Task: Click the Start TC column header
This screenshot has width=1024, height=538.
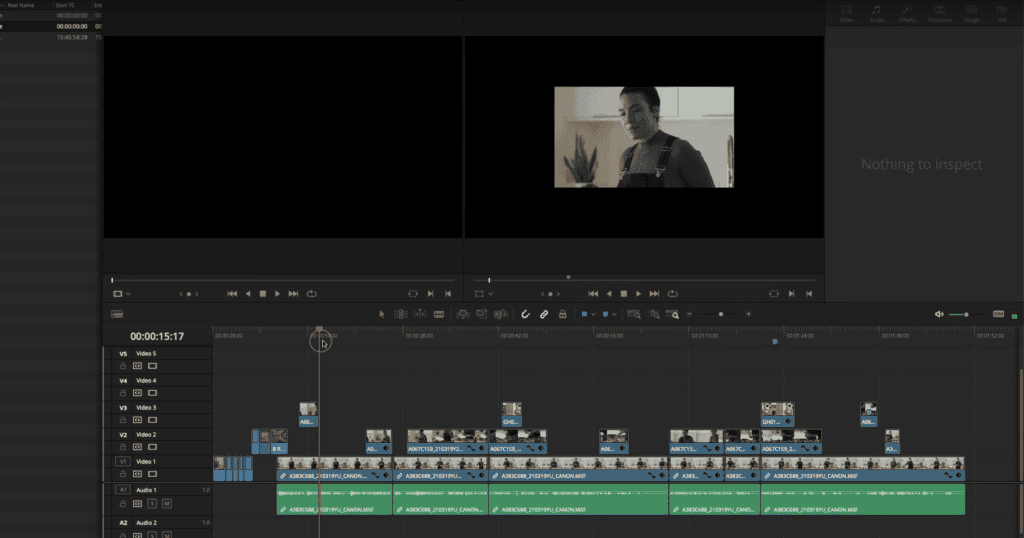Action: coord(65,5)
